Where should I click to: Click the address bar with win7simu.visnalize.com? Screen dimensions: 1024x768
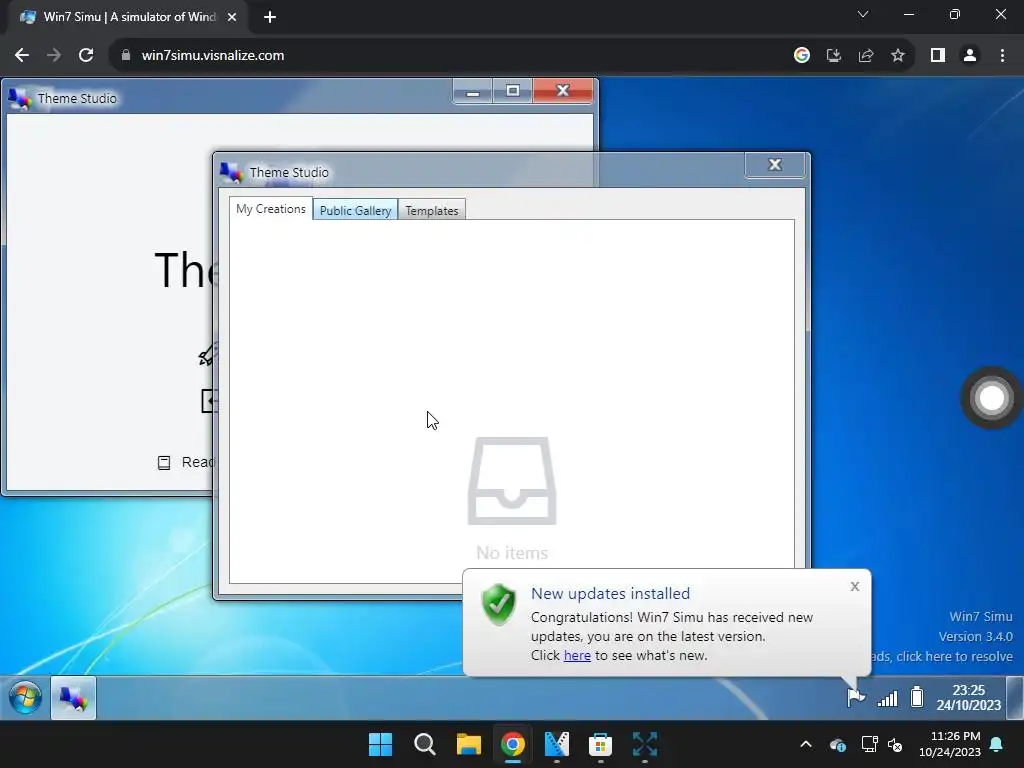click(213, 56)
